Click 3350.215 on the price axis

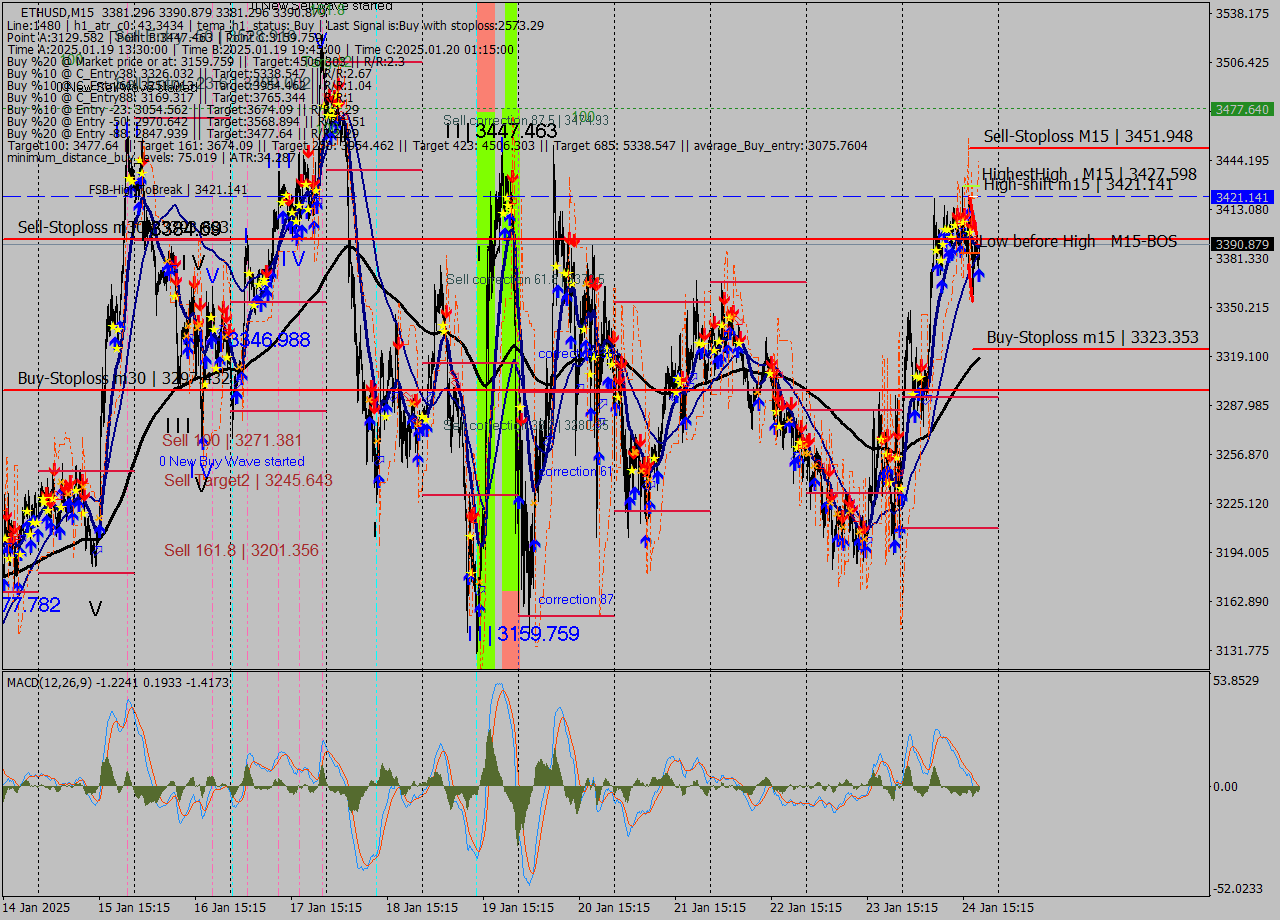pos(1241,308)
